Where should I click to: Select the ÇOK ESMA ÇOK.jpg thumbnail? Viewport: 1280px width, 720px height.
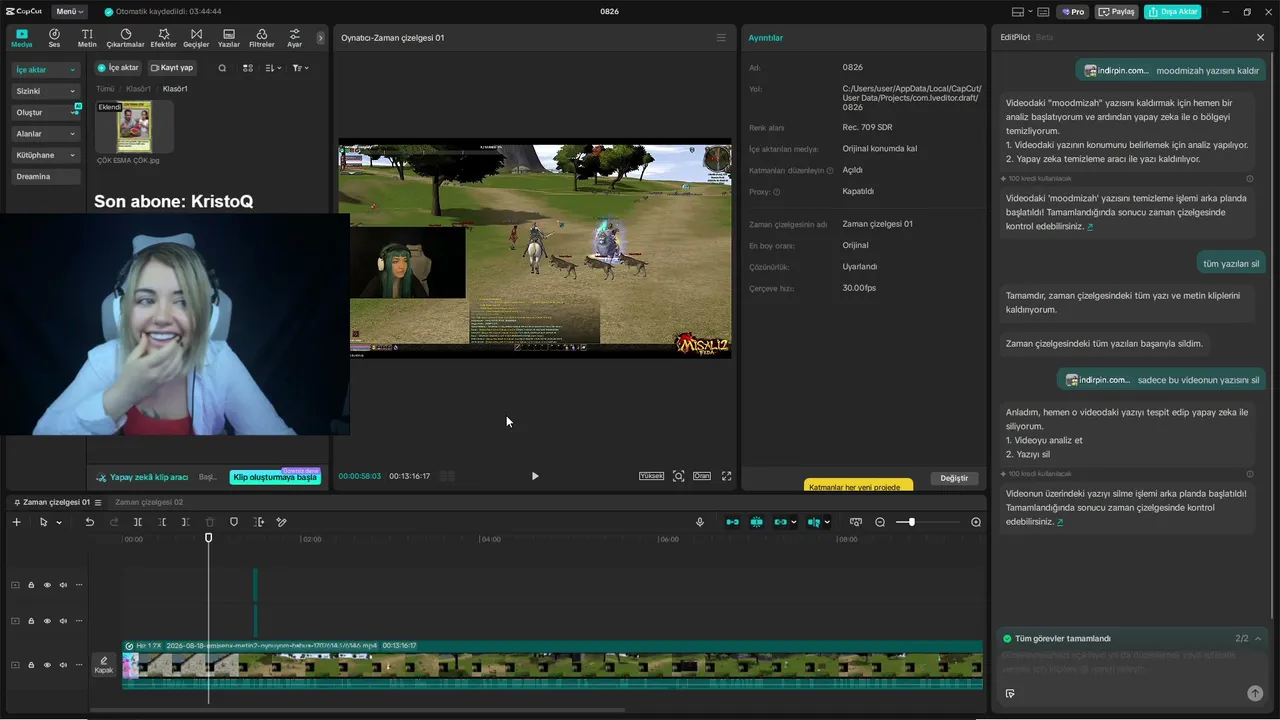tap(134, 126)
